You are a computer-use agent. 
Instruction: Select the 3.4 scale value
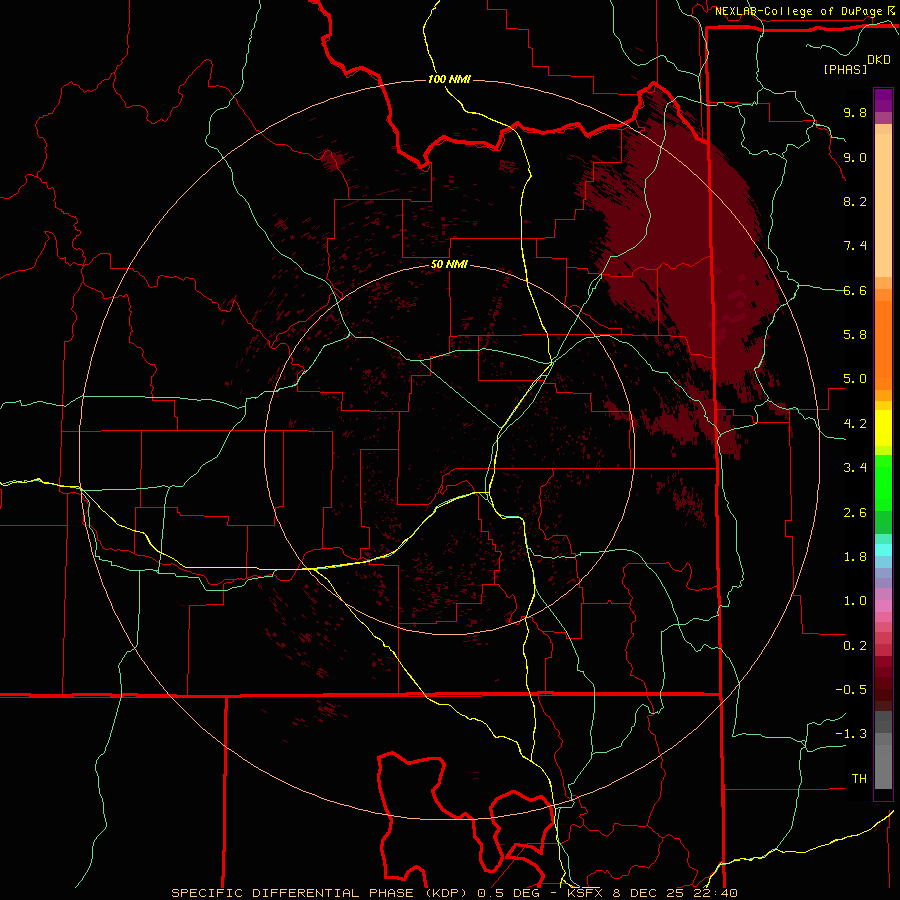[855, 468]
